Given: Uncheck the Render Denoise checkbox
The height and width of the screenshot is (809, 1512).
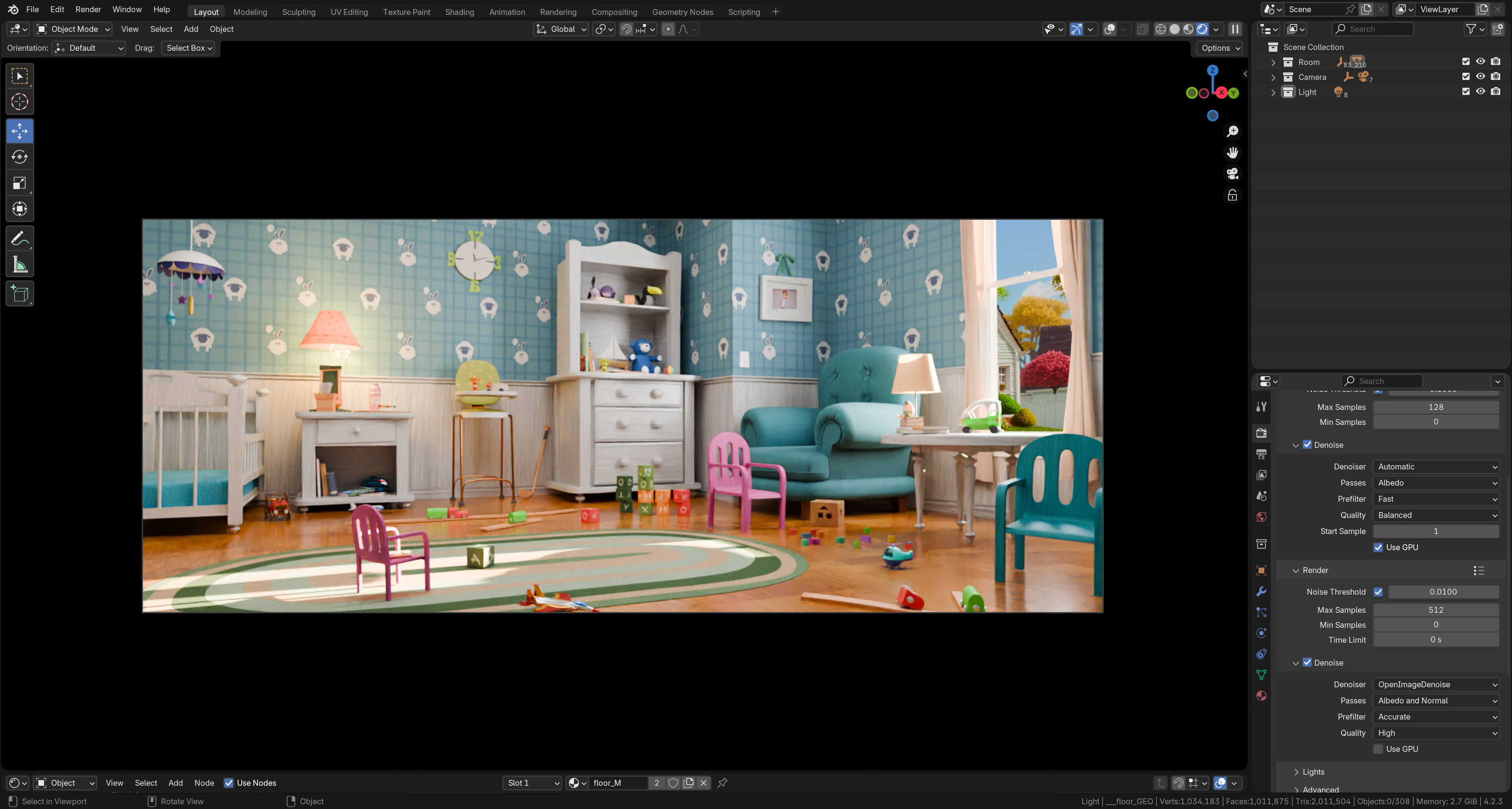Looking at the screenshot, I should point(1307,662).
